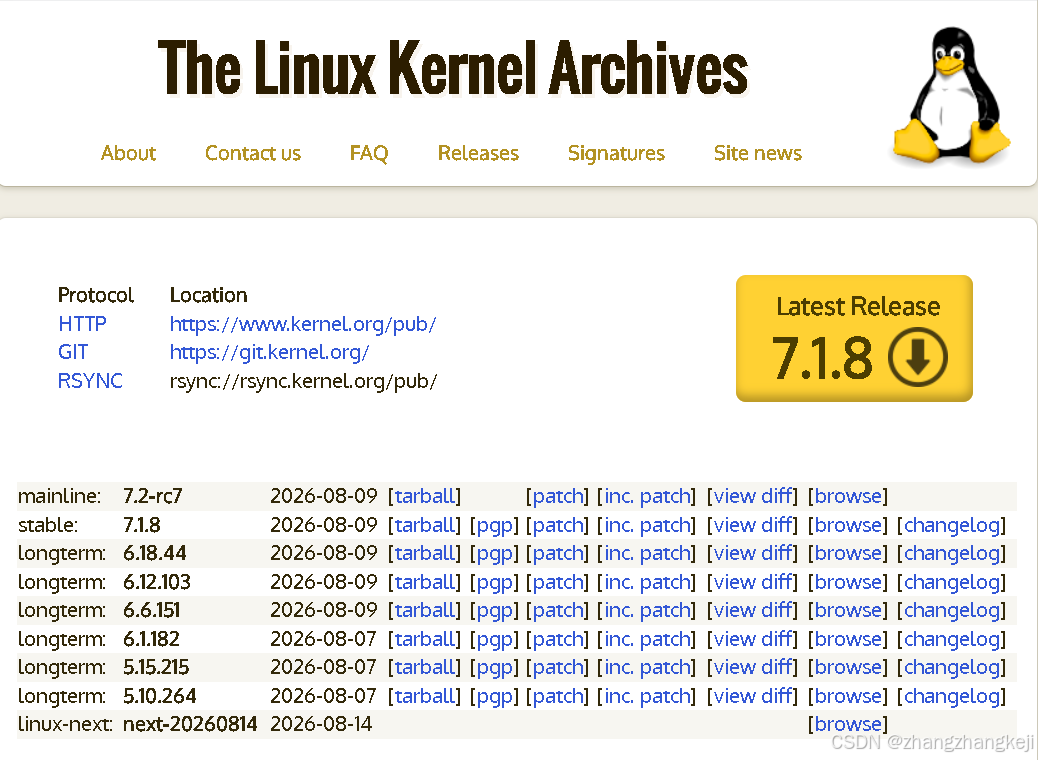This screenshot has width=1038, height=760.
Task: Select version text next-20260814
Action: pyautogui.click(x=190, y=724)
